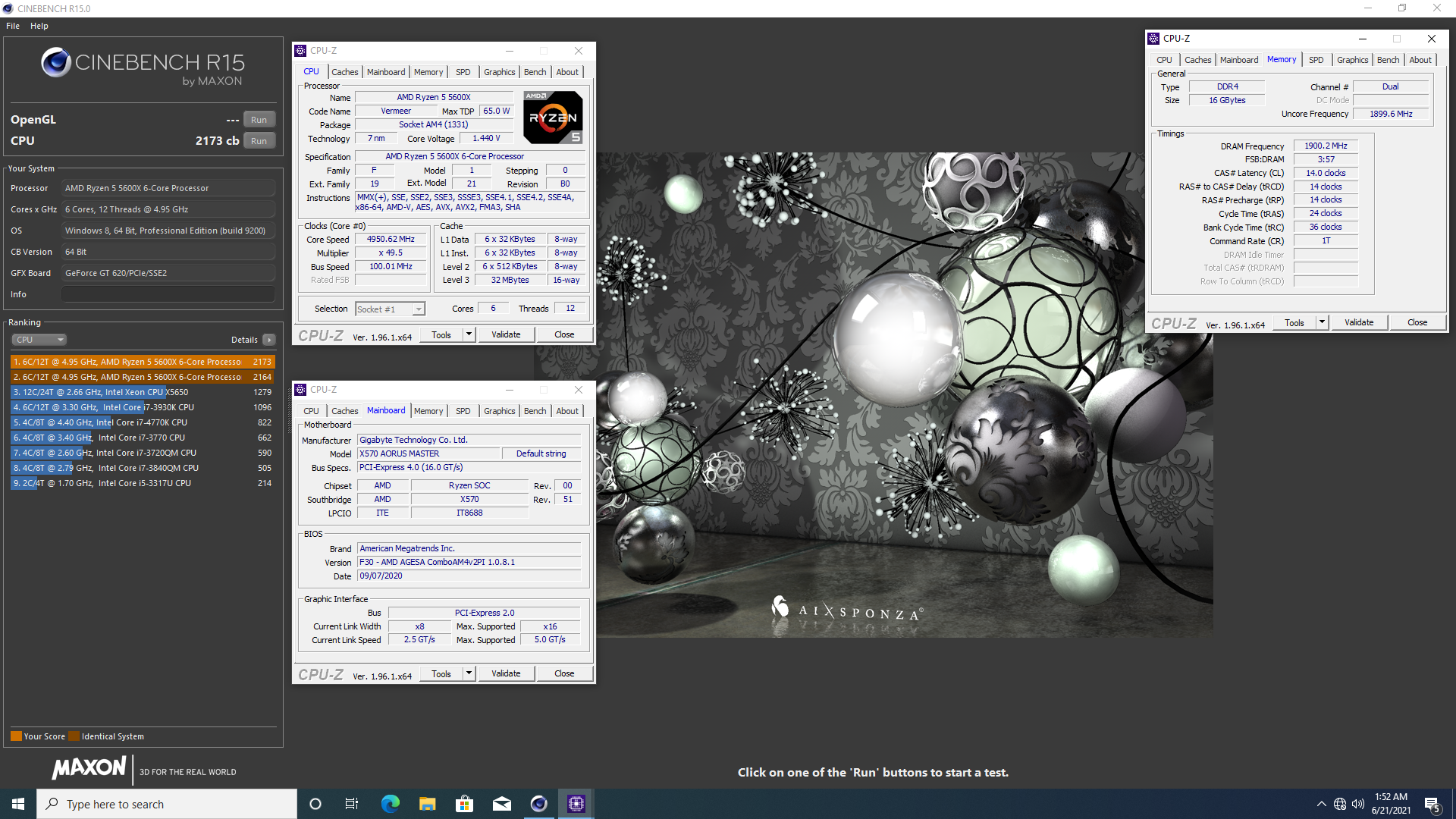
Task: Open Cinebench File menu
Action: 13,26
